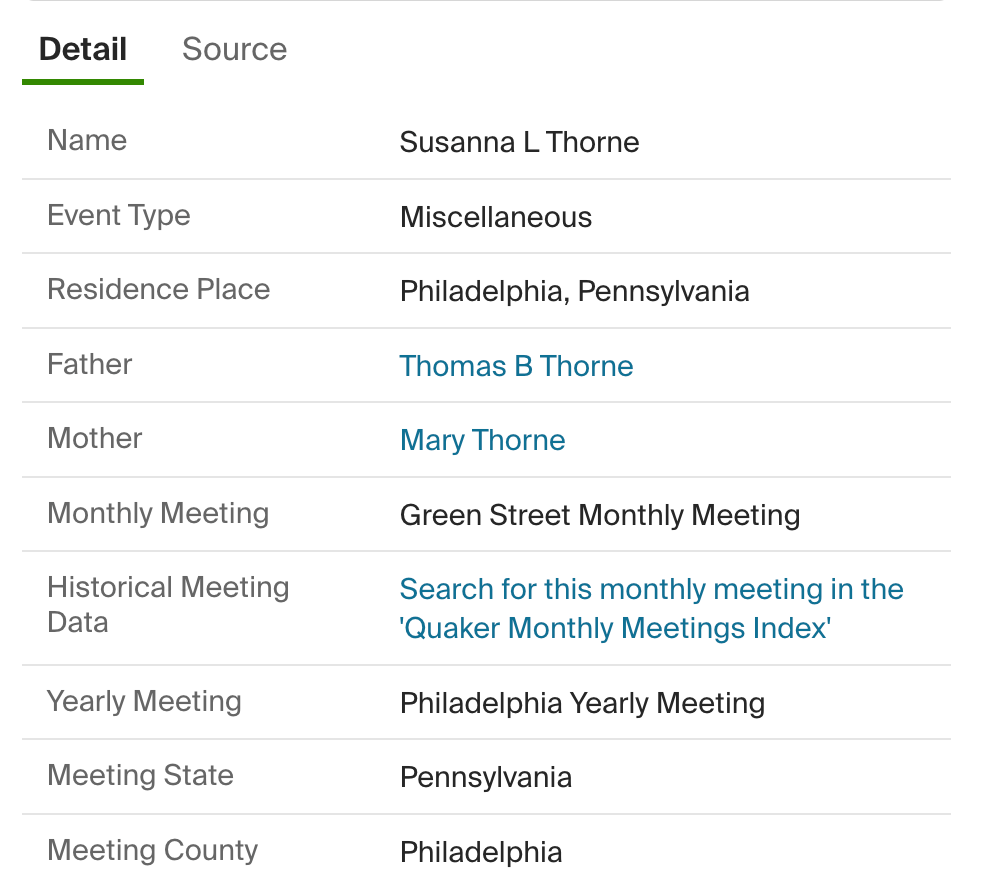
Task: Click the name value Susanna L Thorne
Action: pyautogui.click(x=519, y=142)
